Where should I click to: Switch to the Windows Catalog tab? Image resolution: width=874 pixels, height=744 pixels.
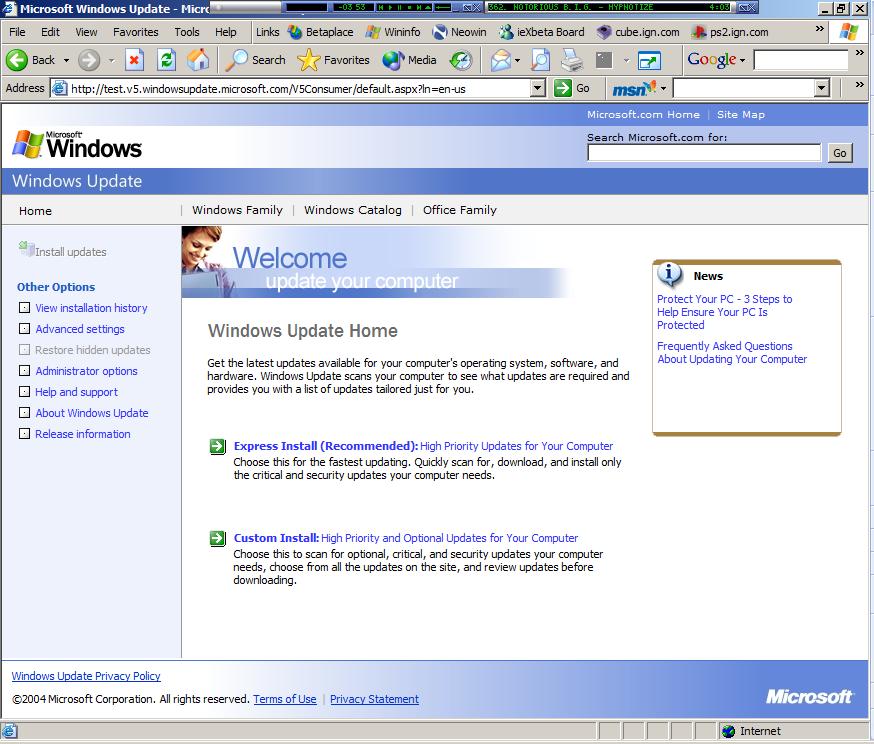[x=352, y=211]
